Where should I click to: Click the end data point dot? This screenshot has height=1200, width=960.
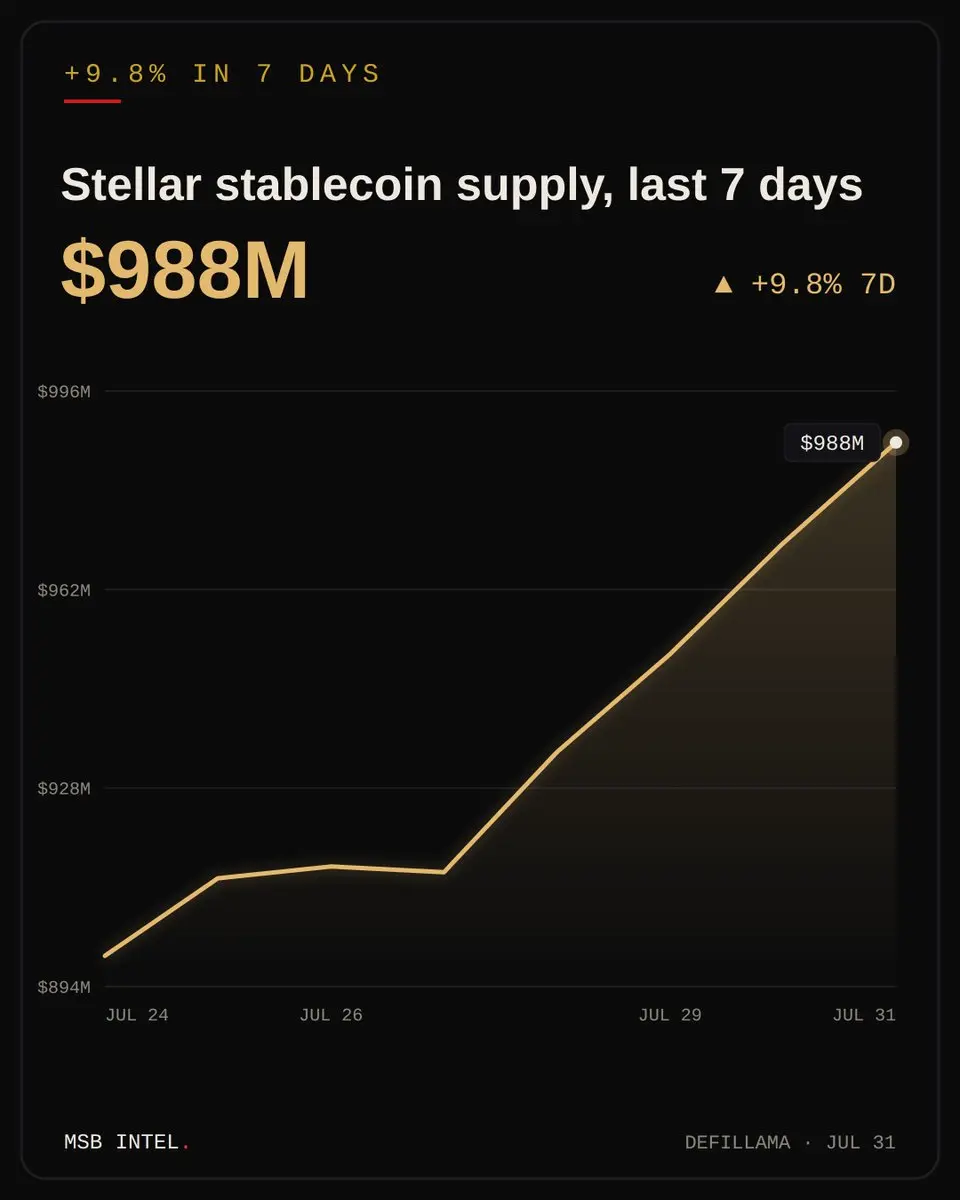pyautogui.click(x=896, y=442)
